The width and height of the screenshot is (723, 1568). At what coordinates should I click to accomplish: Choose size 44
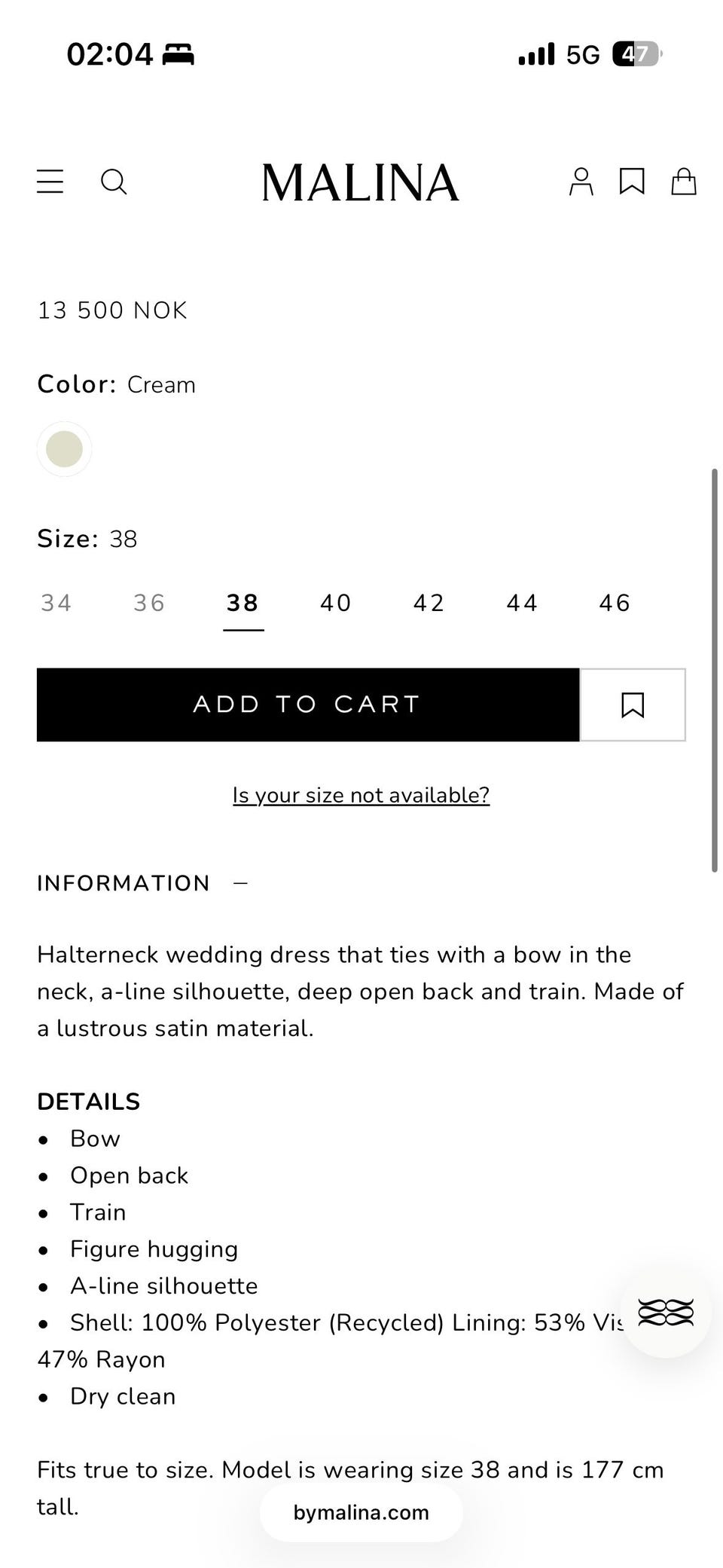[x=522, y=603]
